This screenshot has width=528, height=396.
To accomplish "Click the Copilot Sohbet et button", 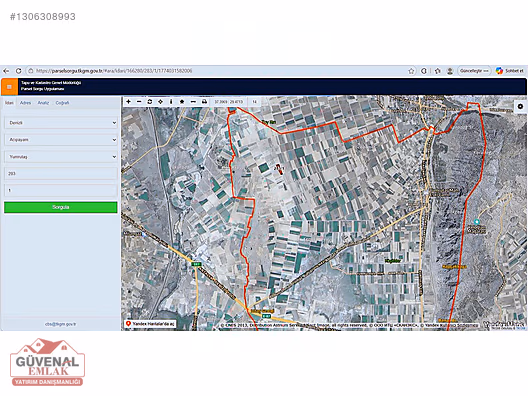I will coord(510,71).
